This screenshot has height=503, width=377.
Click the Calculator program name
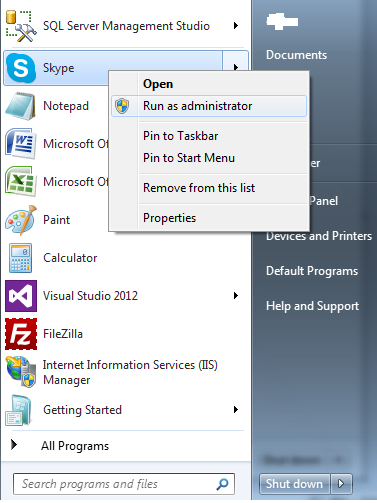(70, 258)
